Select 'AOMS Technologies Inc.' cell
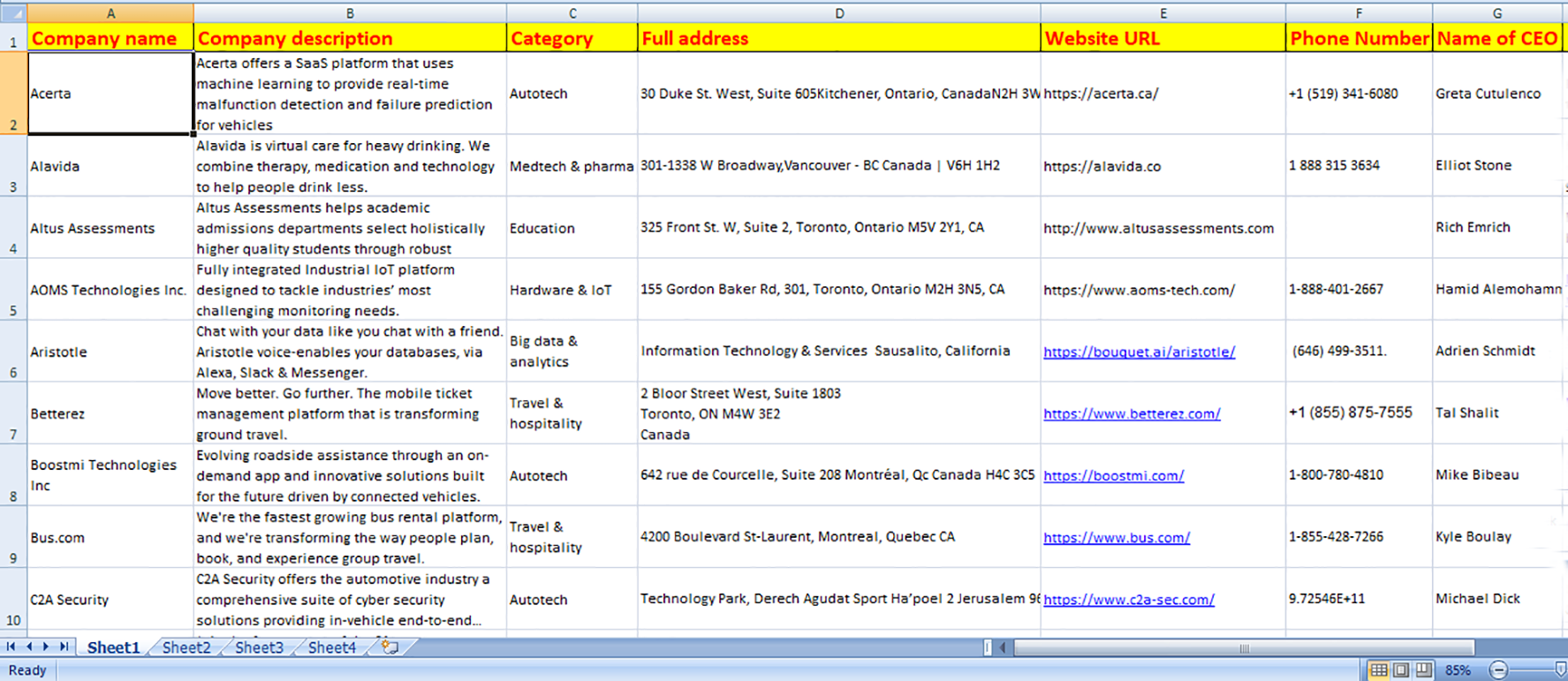The height and width of the screenshot is (681, 1568). (110, 289)
